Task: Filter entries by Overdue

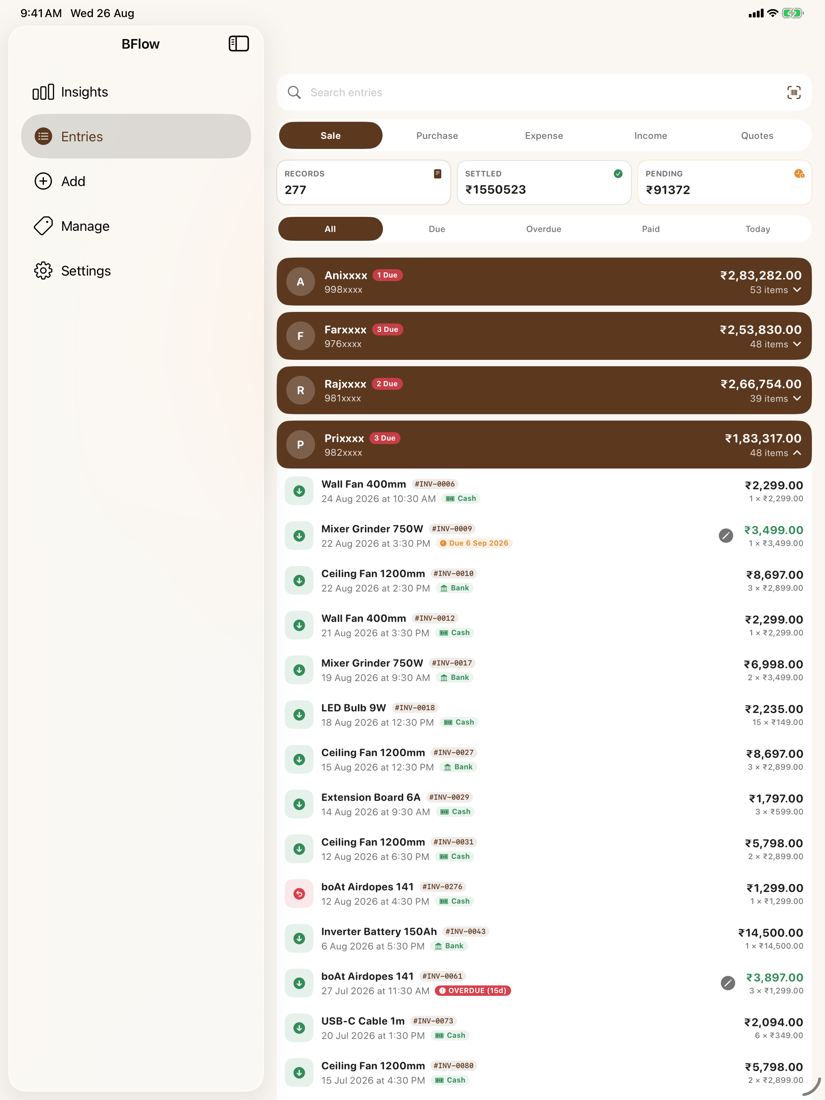Action: coord(544,229)
